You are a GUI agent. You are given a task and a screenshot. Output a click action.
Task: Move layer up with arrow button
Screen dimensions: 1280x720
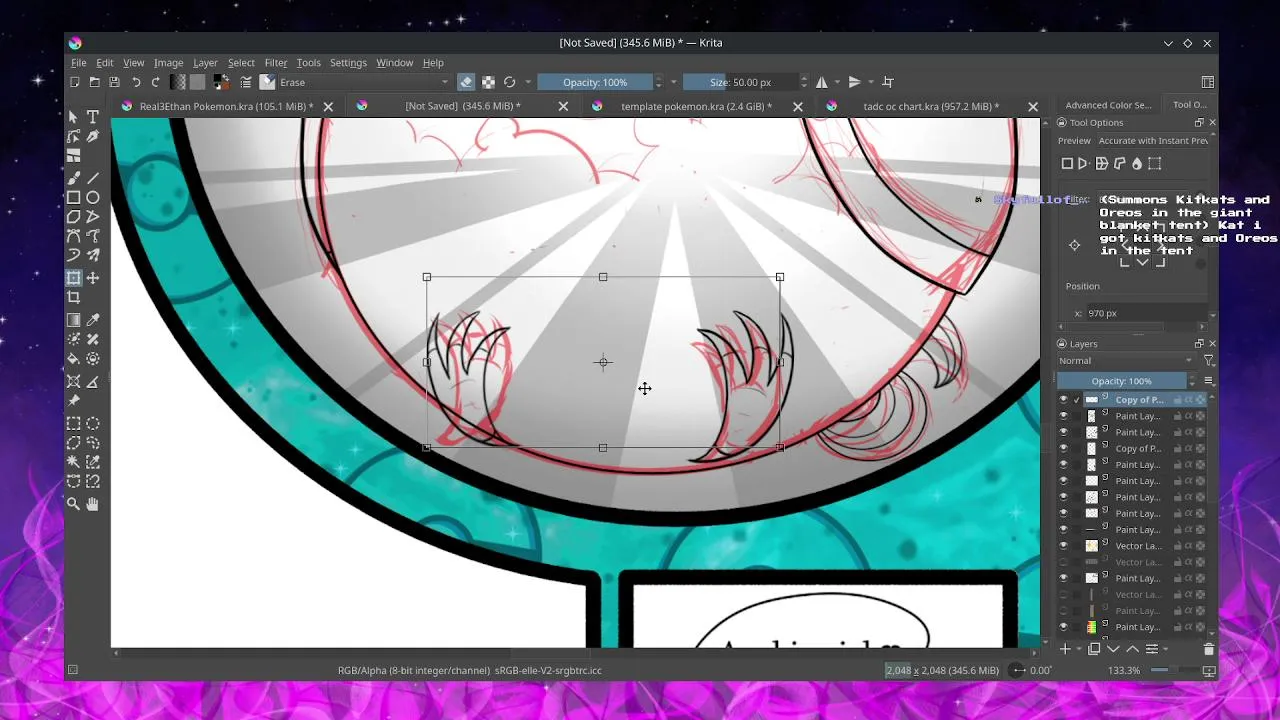(1132, 649)
